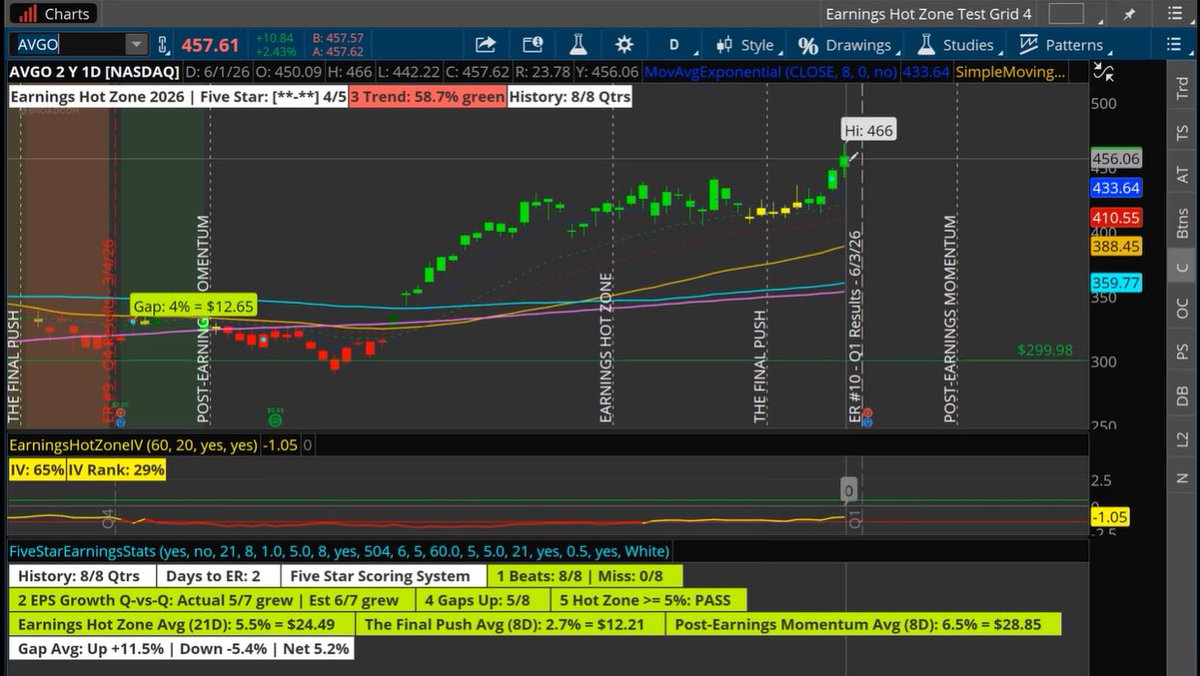The width and height of the screenshot is (1200, 676).
Task: Click the FiveStarEarningsStats study label
Action: (x=338, y=550)
